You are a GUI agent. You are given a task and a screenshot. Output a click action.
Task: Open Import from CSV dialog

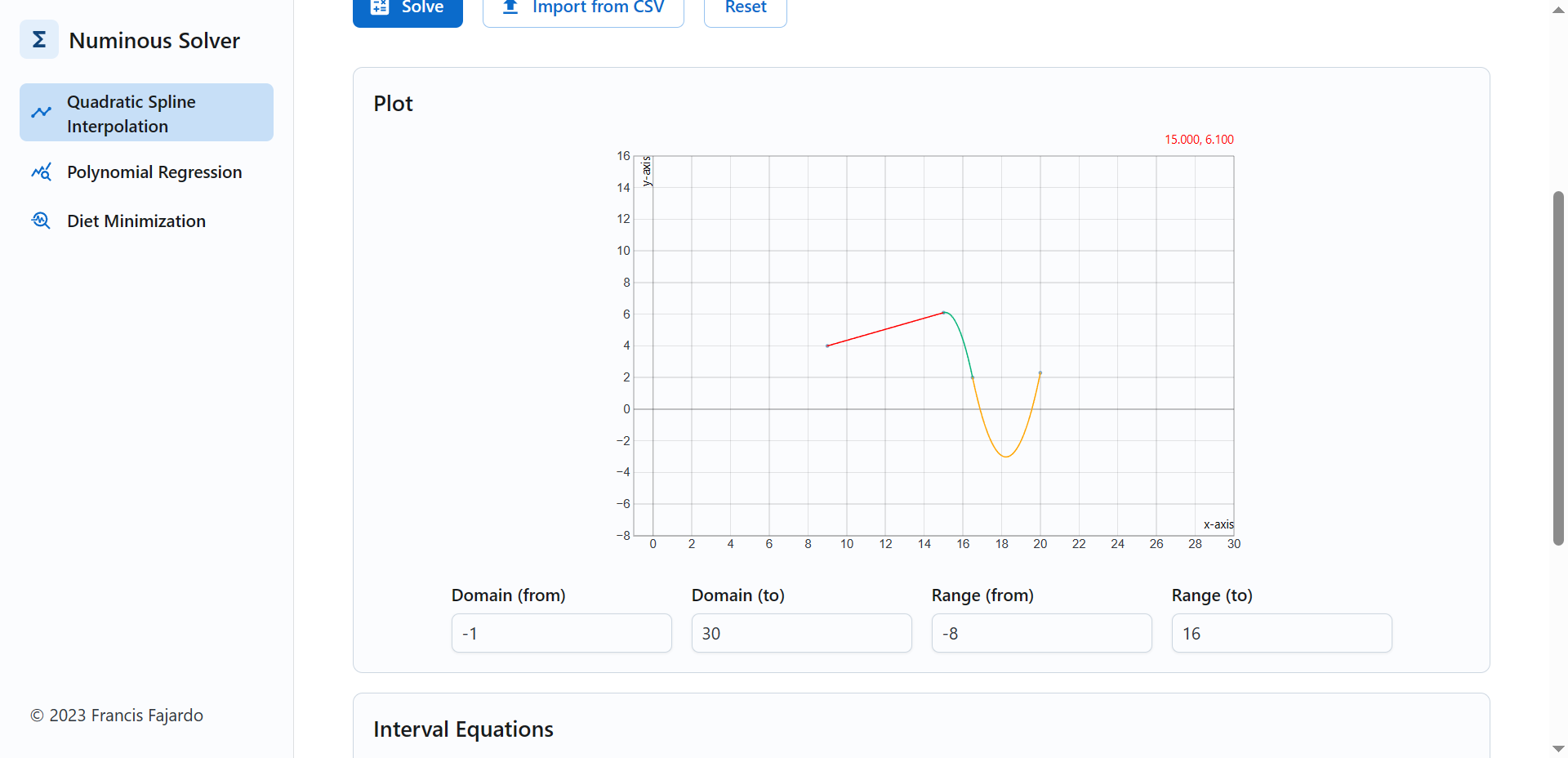pos(582,7)
